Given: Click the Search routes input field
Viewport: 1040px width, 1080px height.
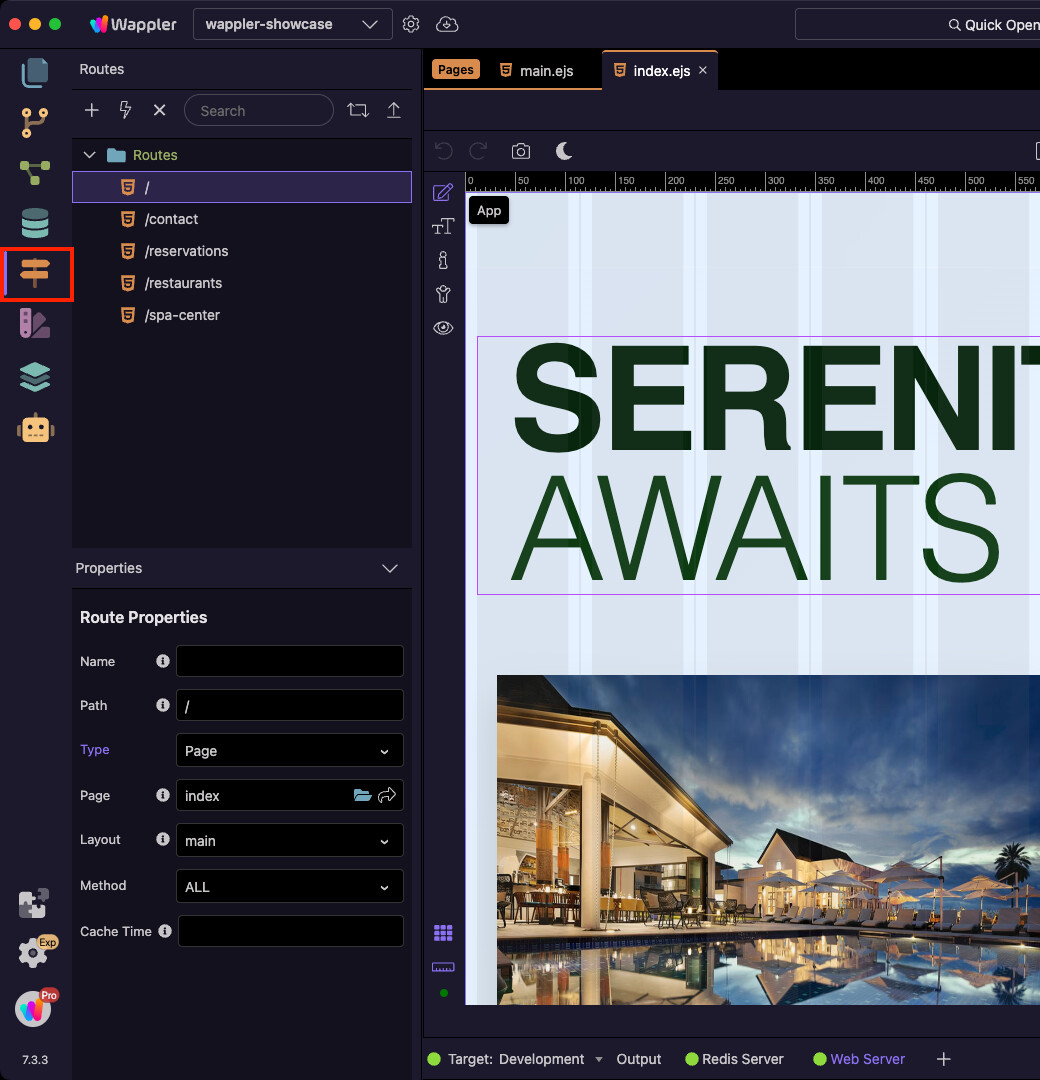Looking at the screenshot, I should [259, 110].
